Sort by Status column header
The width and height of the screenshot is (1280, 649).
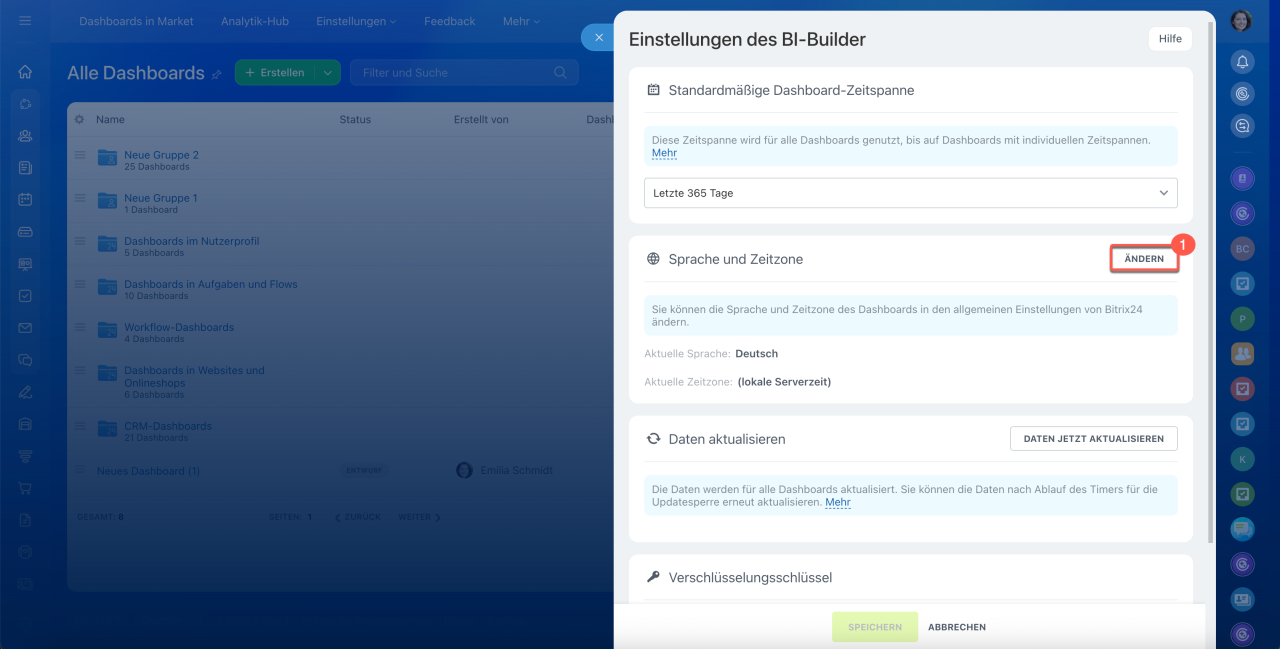click(x=355, y=119)
